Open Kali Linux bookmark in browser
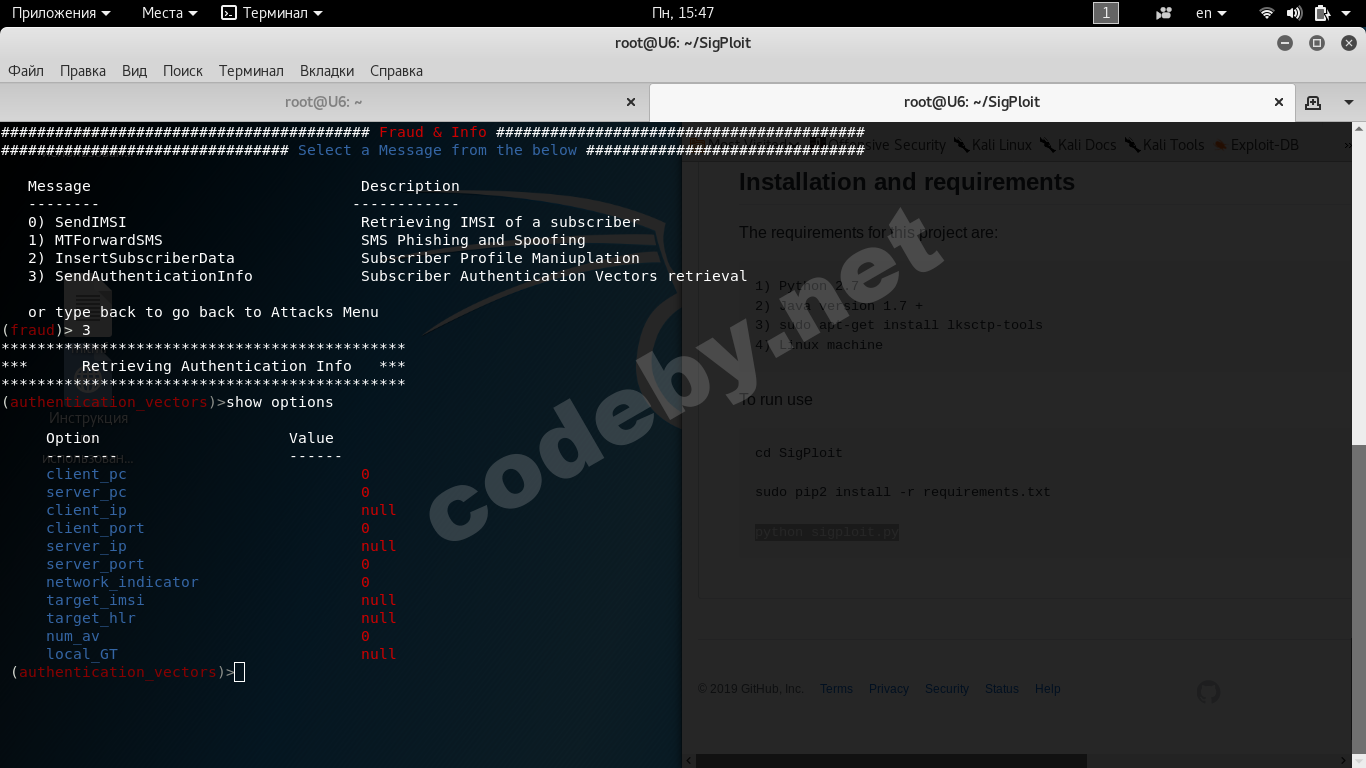The height and width of the screenshot is (768, 1366). [x=992, y=145]
